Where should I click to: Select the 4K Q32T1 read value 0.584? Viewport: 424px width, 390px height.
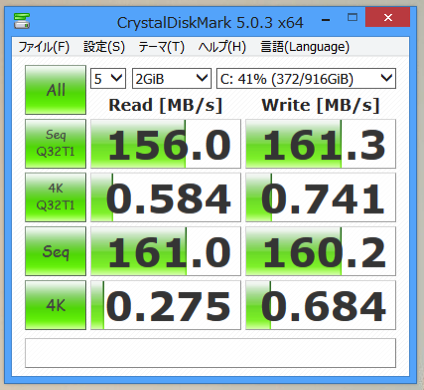coord(165,197)
